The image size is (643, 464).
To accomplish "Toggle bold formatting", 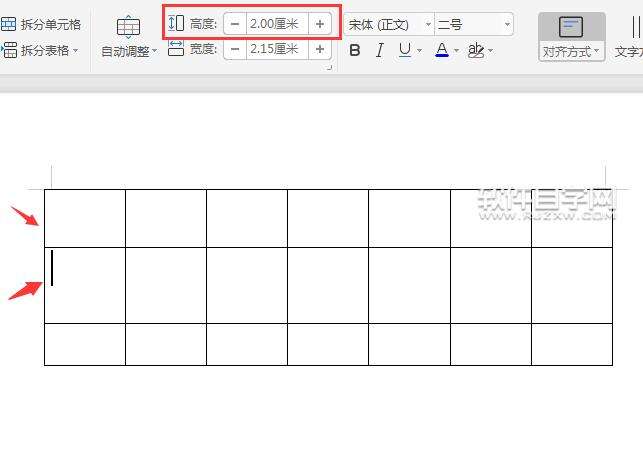I will pos(355,50).
